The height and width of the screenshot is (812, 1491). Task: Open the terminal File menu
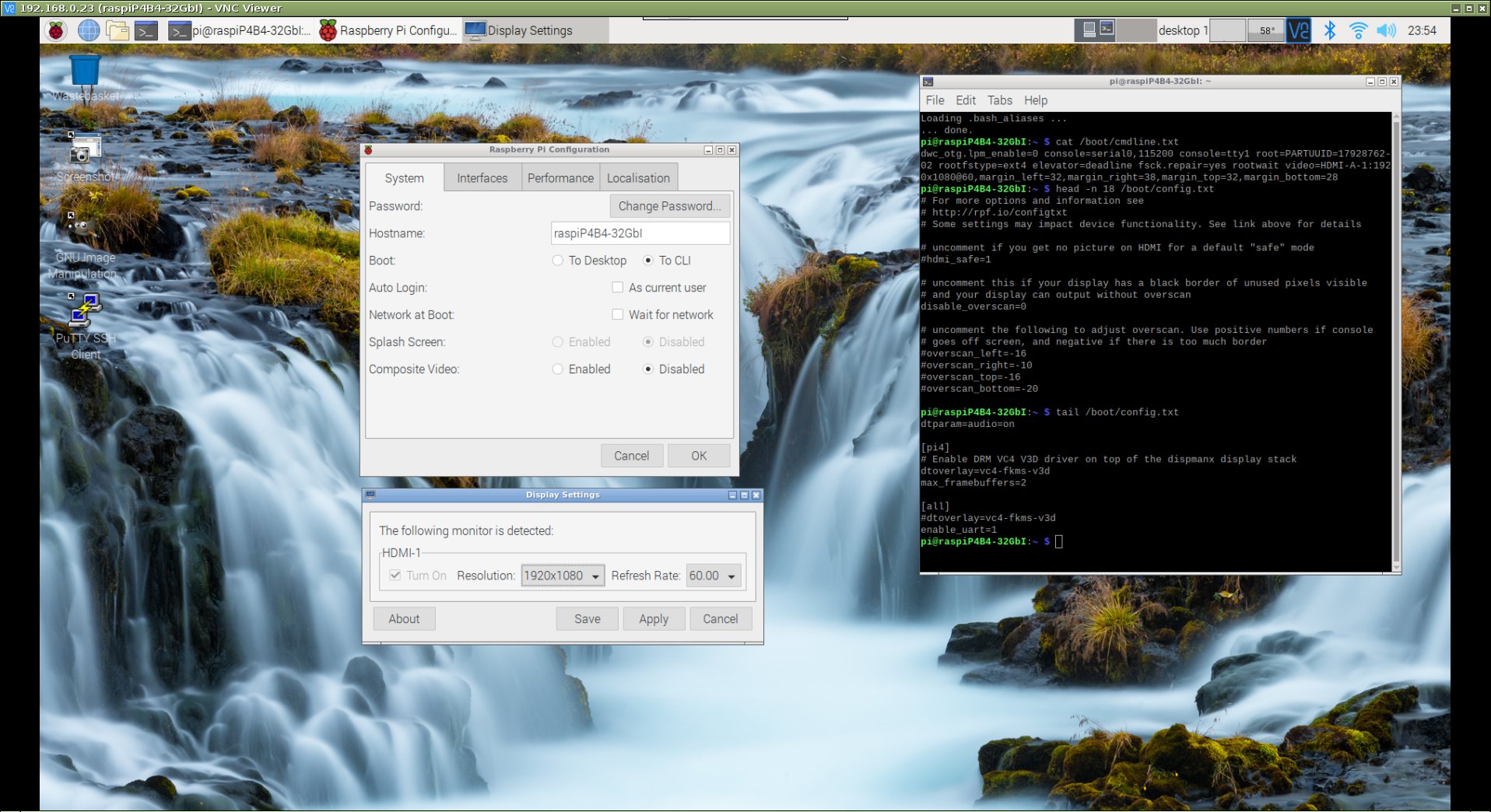point(935,100)
